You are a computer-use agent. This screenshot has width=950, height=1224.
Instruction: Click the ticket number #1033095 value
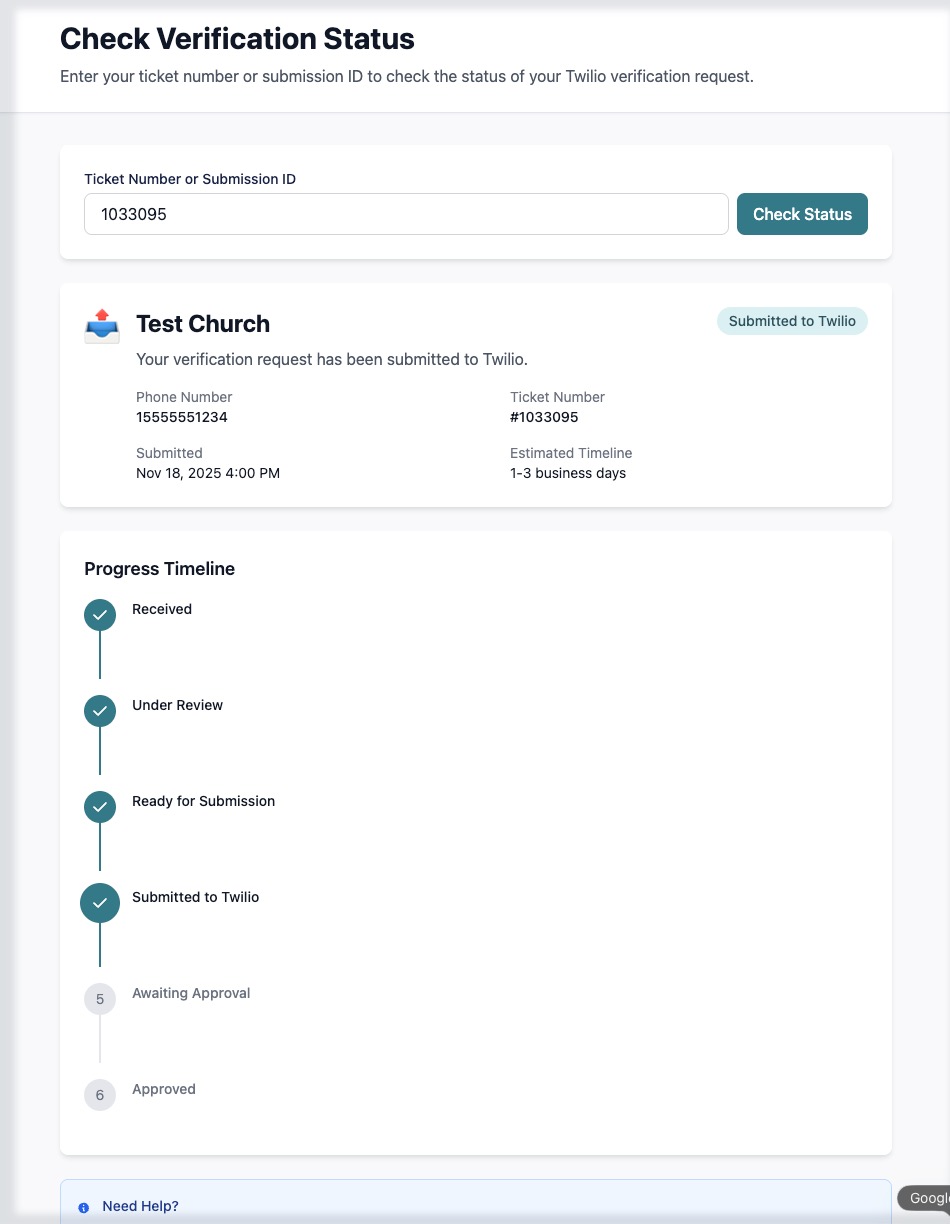pos(544,417)
